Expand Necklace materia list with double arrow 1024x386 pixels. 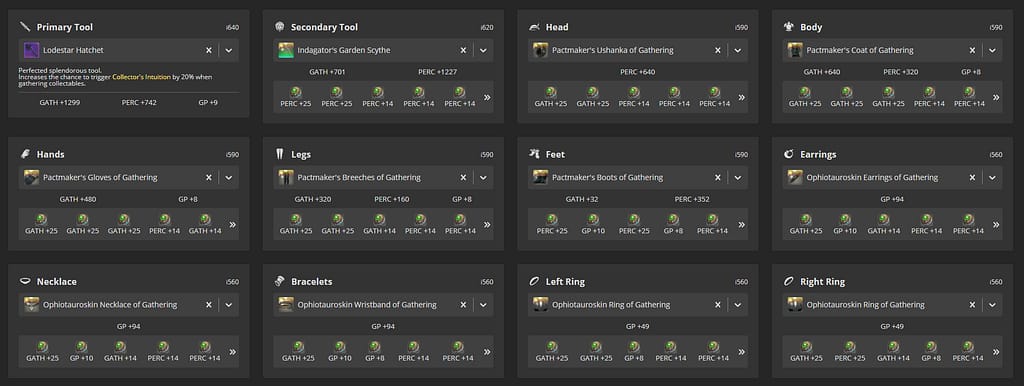click(x=232, y=352)
